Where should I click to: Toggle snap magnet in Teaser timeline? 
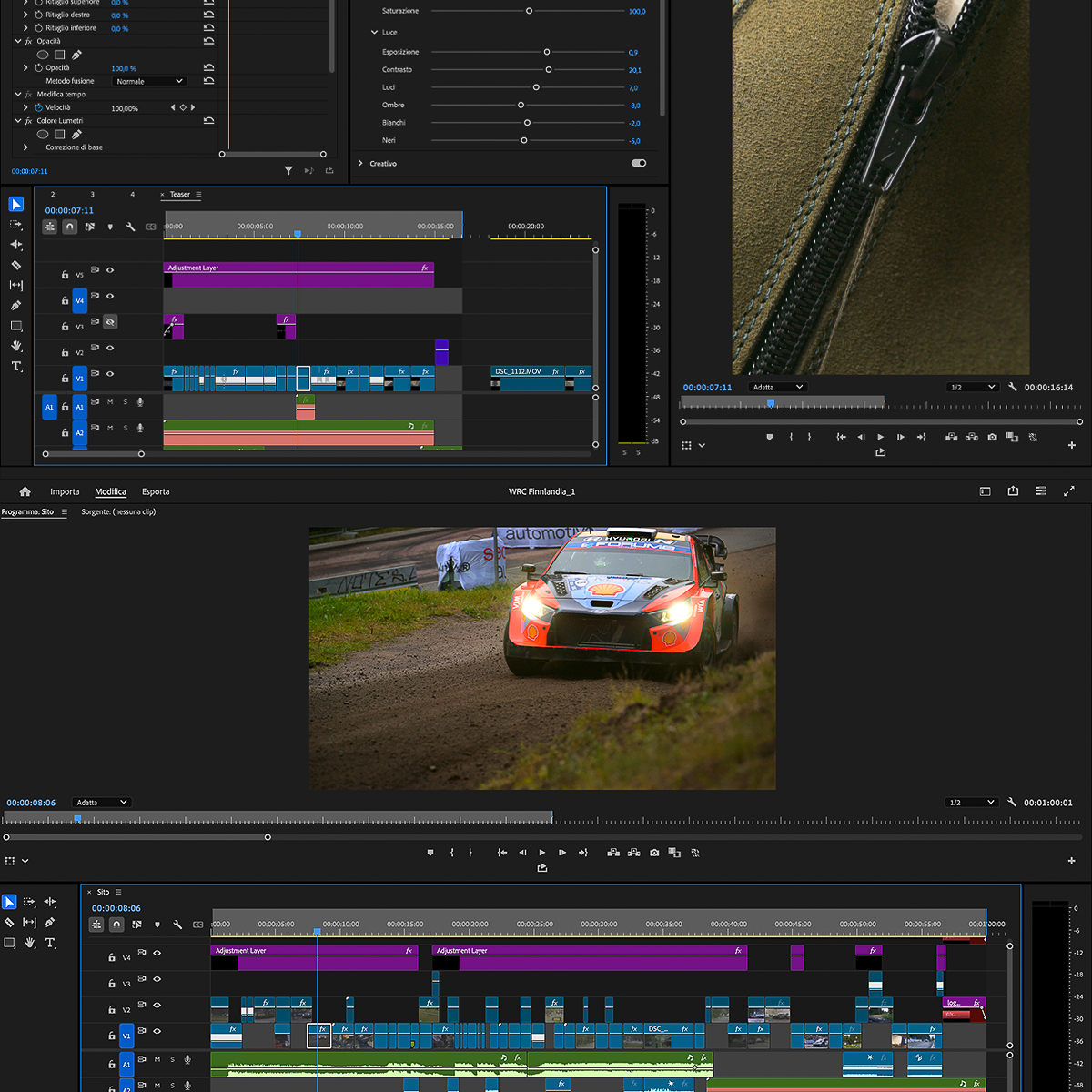[x=70, y=227]
